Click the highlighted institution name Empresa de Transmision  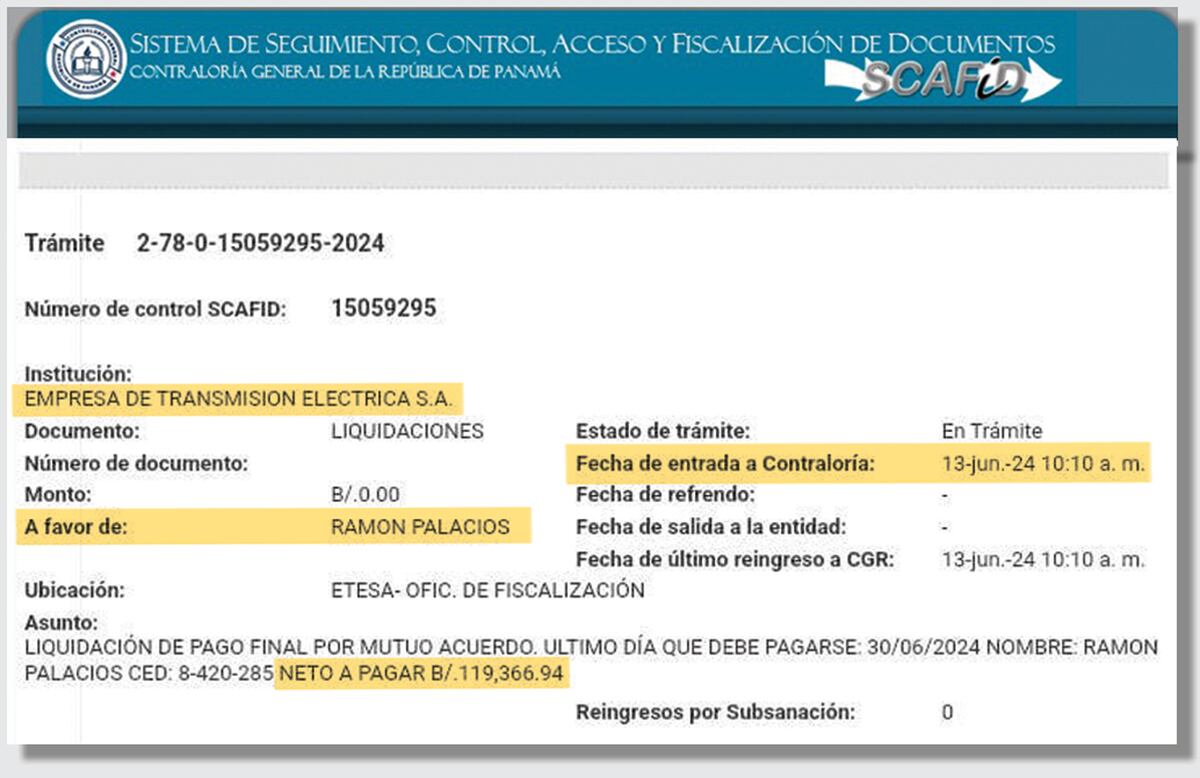[239, 399]
